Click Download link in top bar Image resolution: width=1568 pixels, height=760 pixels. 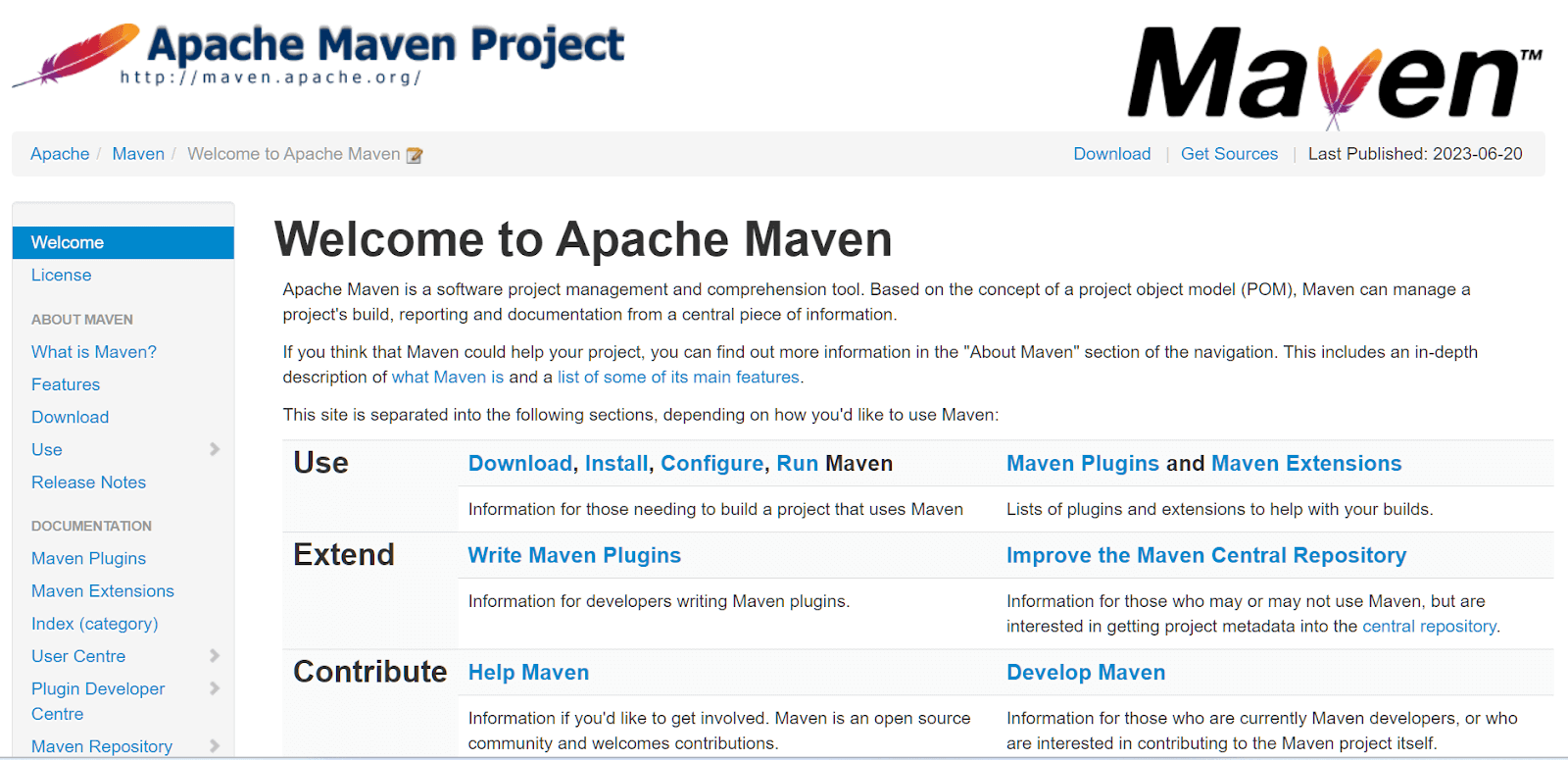click(1111, 154)
